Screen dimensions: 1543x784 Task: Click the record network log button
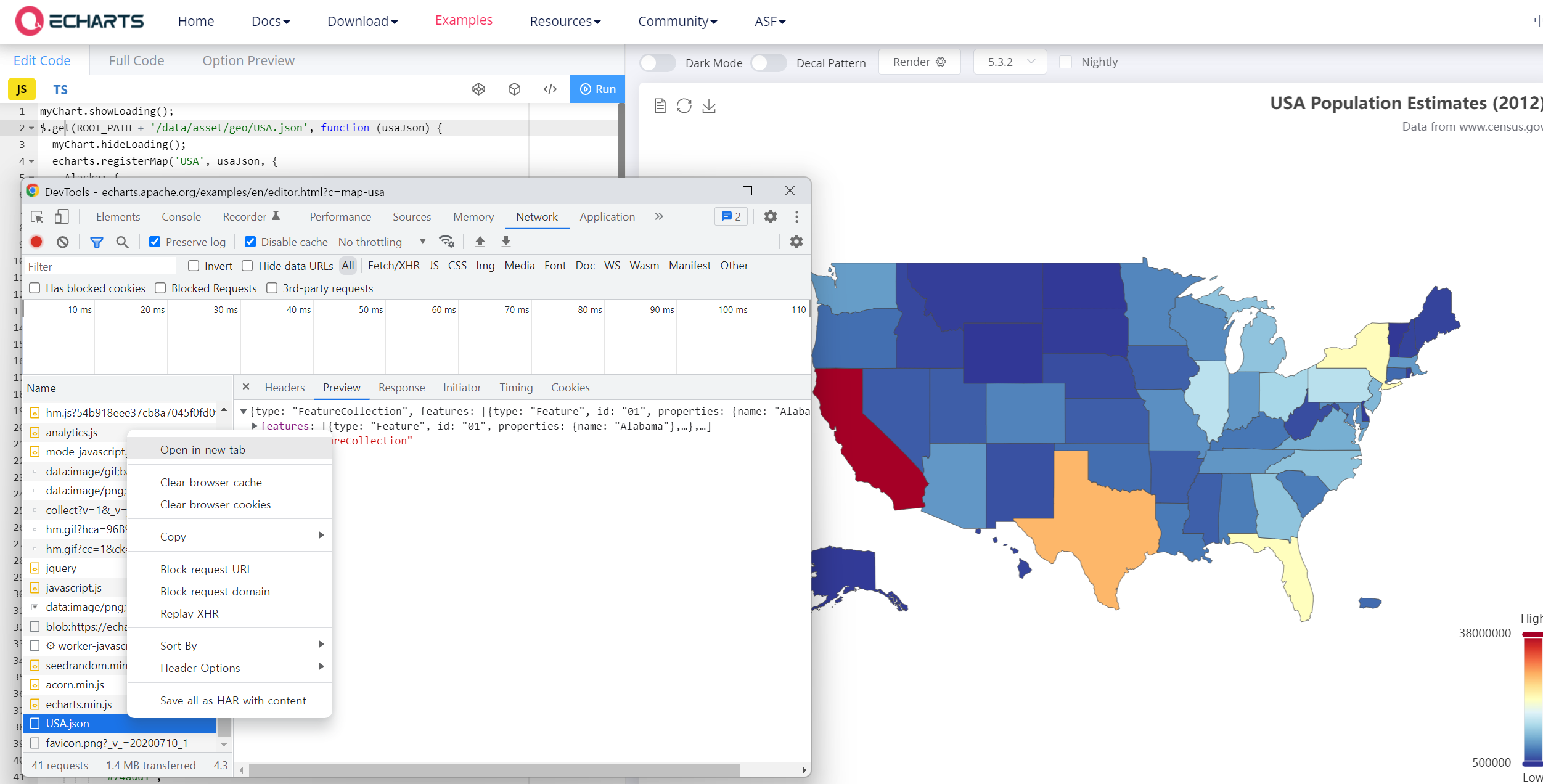[x=36, y=242]
